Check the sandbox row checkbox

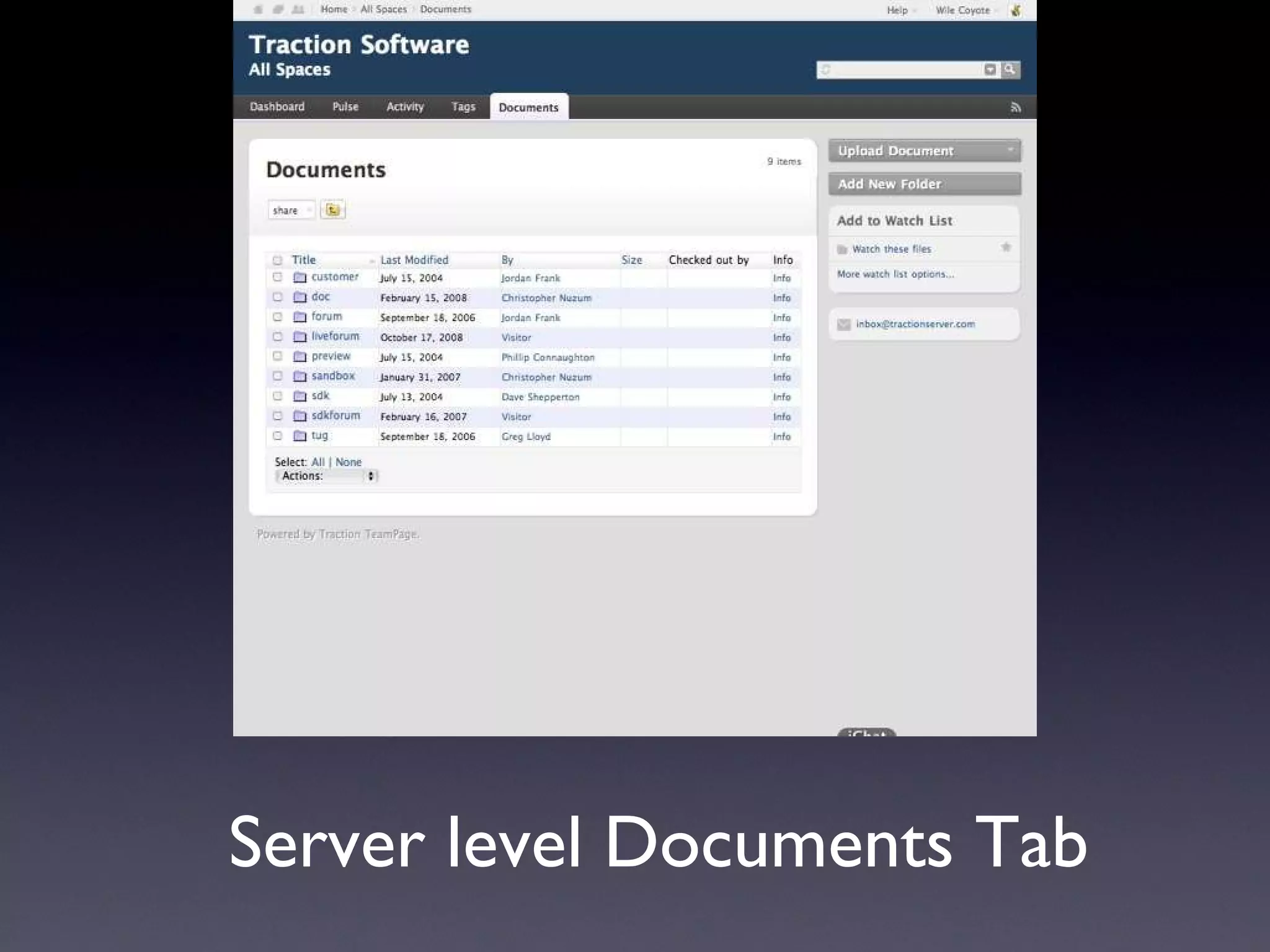point(277,376)
